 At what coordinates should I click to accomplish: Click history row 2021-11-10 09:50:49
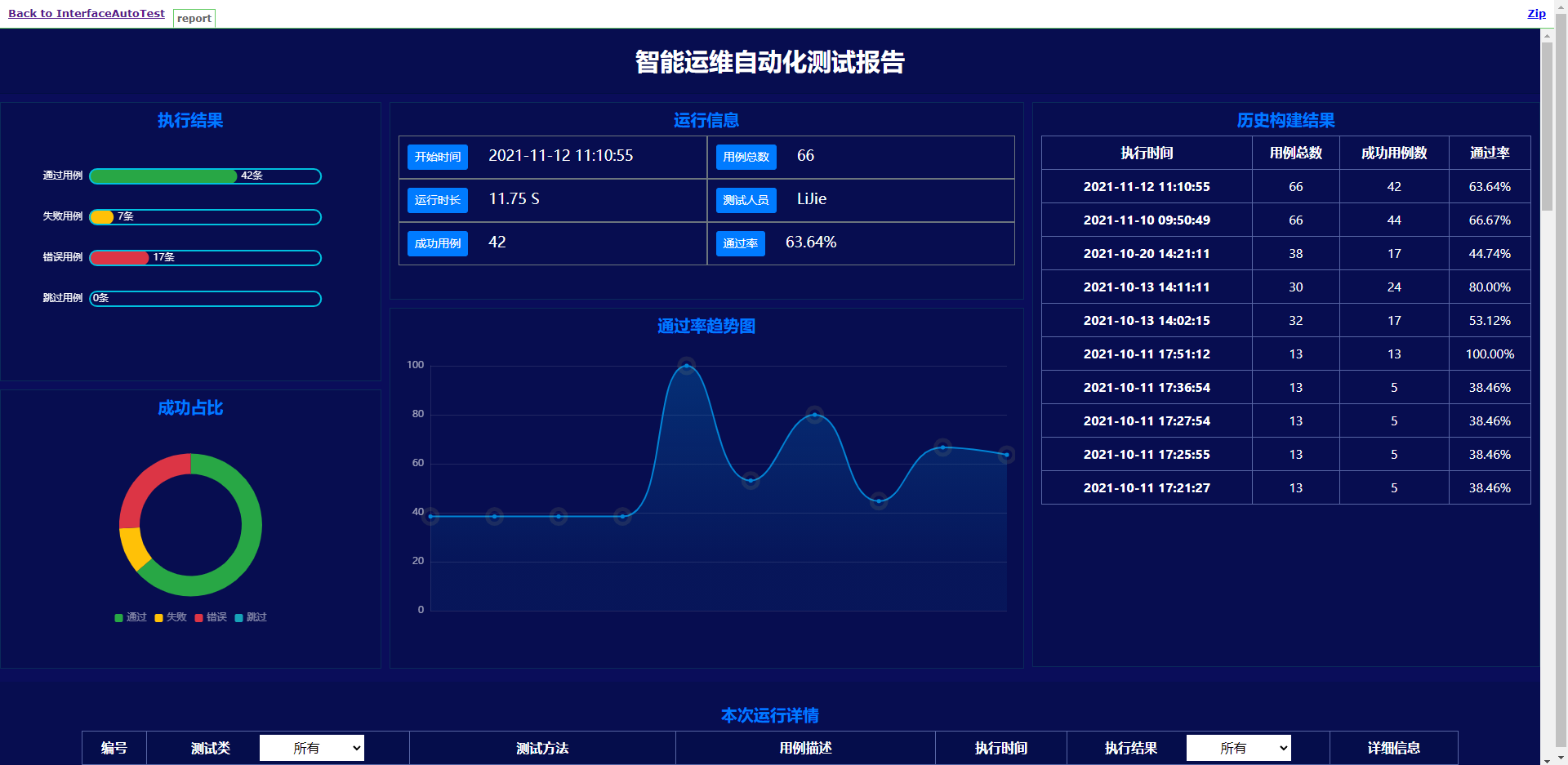1285,220
